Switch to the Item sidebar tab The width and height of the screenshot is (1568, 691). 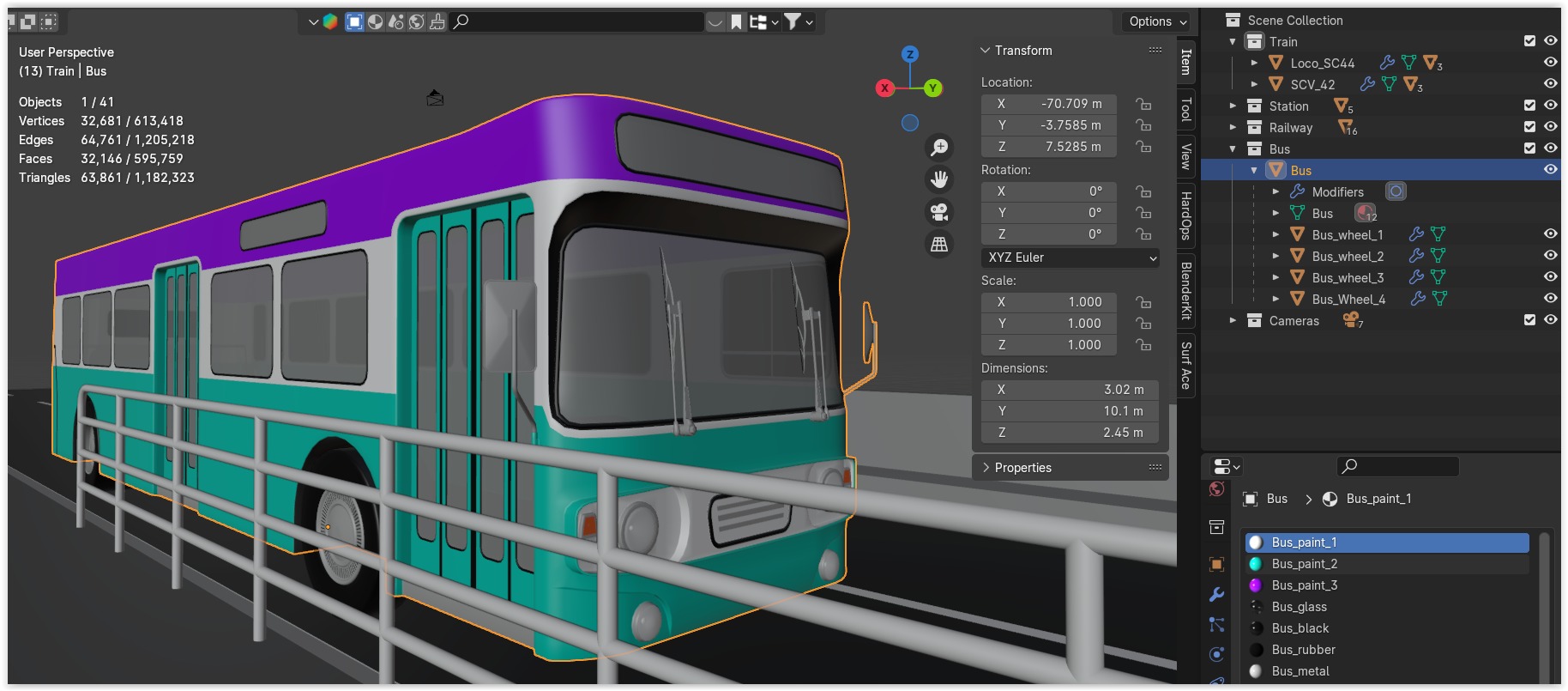tap(1186, 62)
